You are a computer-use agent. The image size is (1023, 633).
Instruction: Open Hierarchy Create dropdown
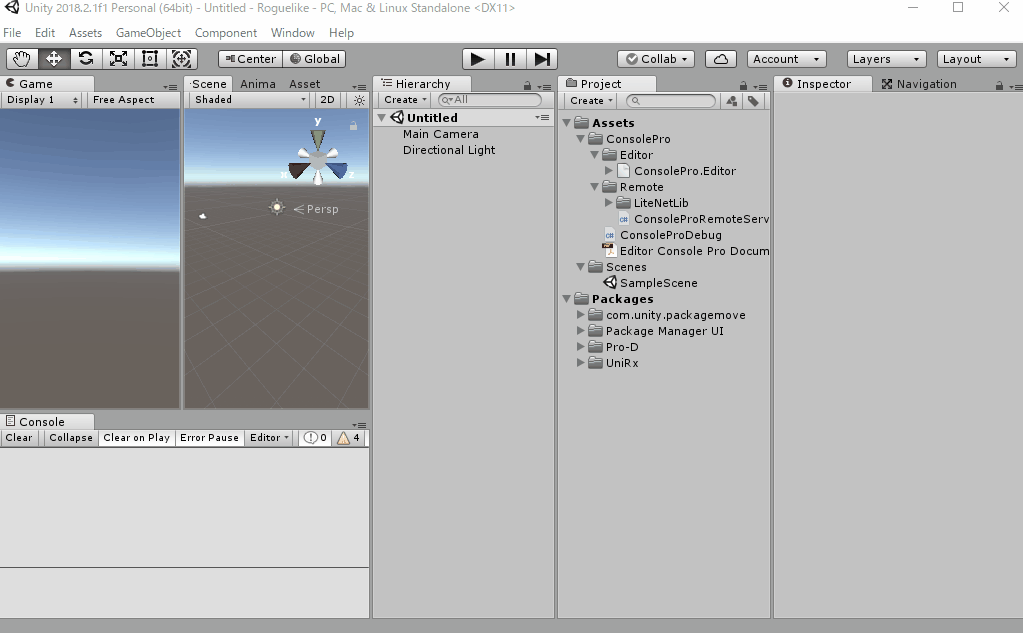[x=405, y=100]
